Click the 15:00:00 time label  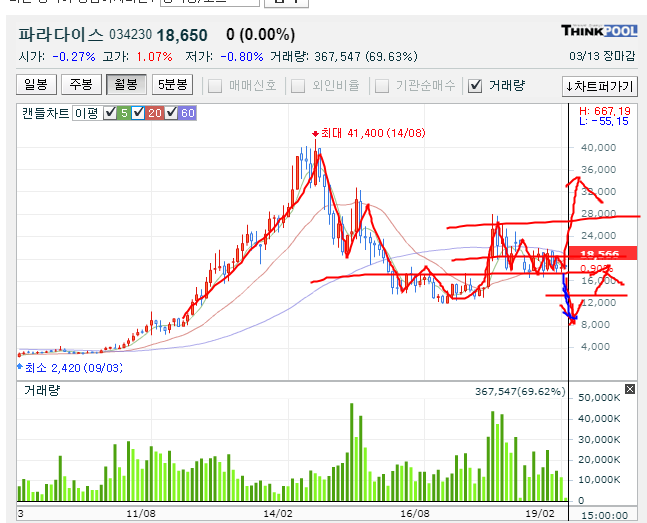pos(604,515)
